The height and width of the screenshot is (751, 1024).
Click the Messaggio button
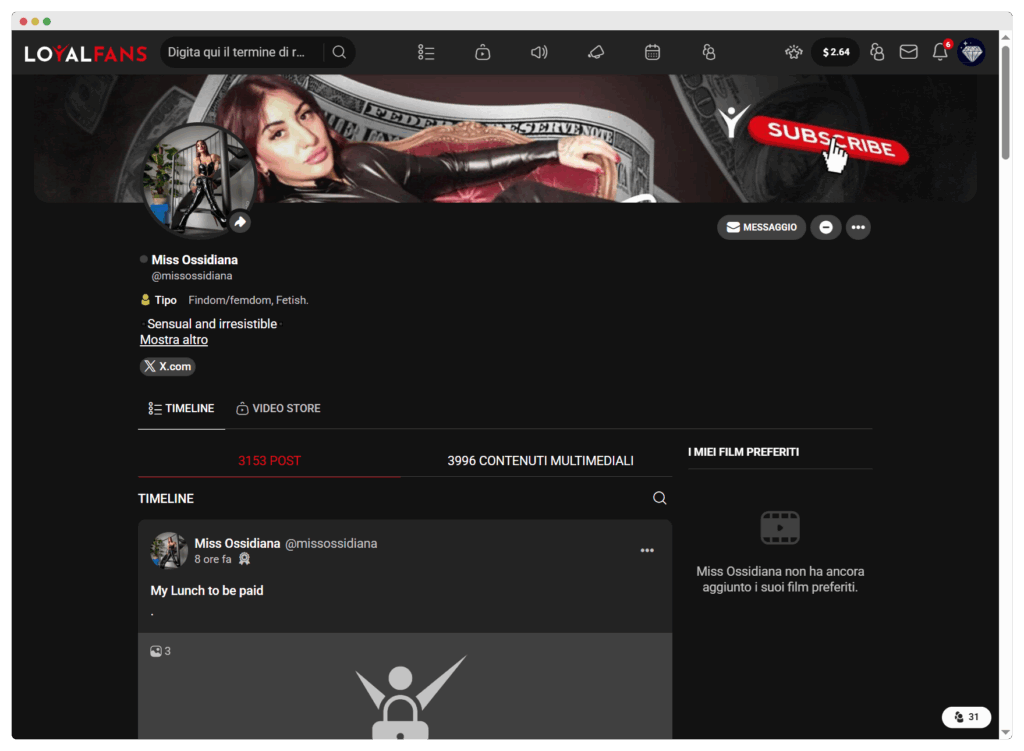761,227
